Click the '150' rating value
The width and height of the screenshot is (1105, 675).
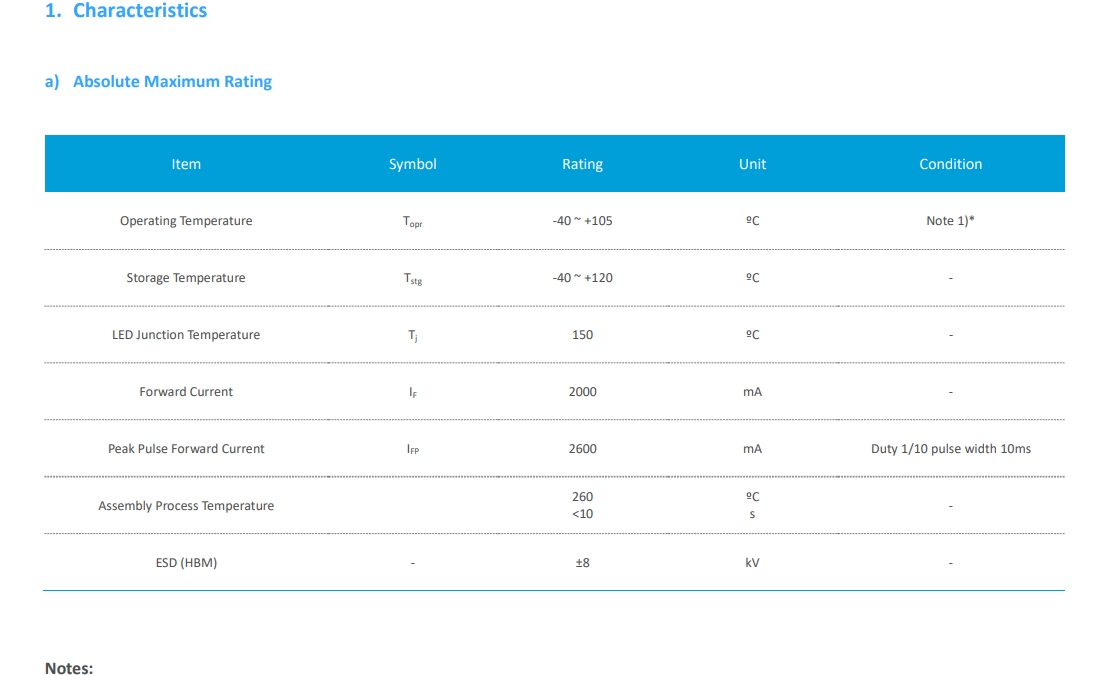582,335
